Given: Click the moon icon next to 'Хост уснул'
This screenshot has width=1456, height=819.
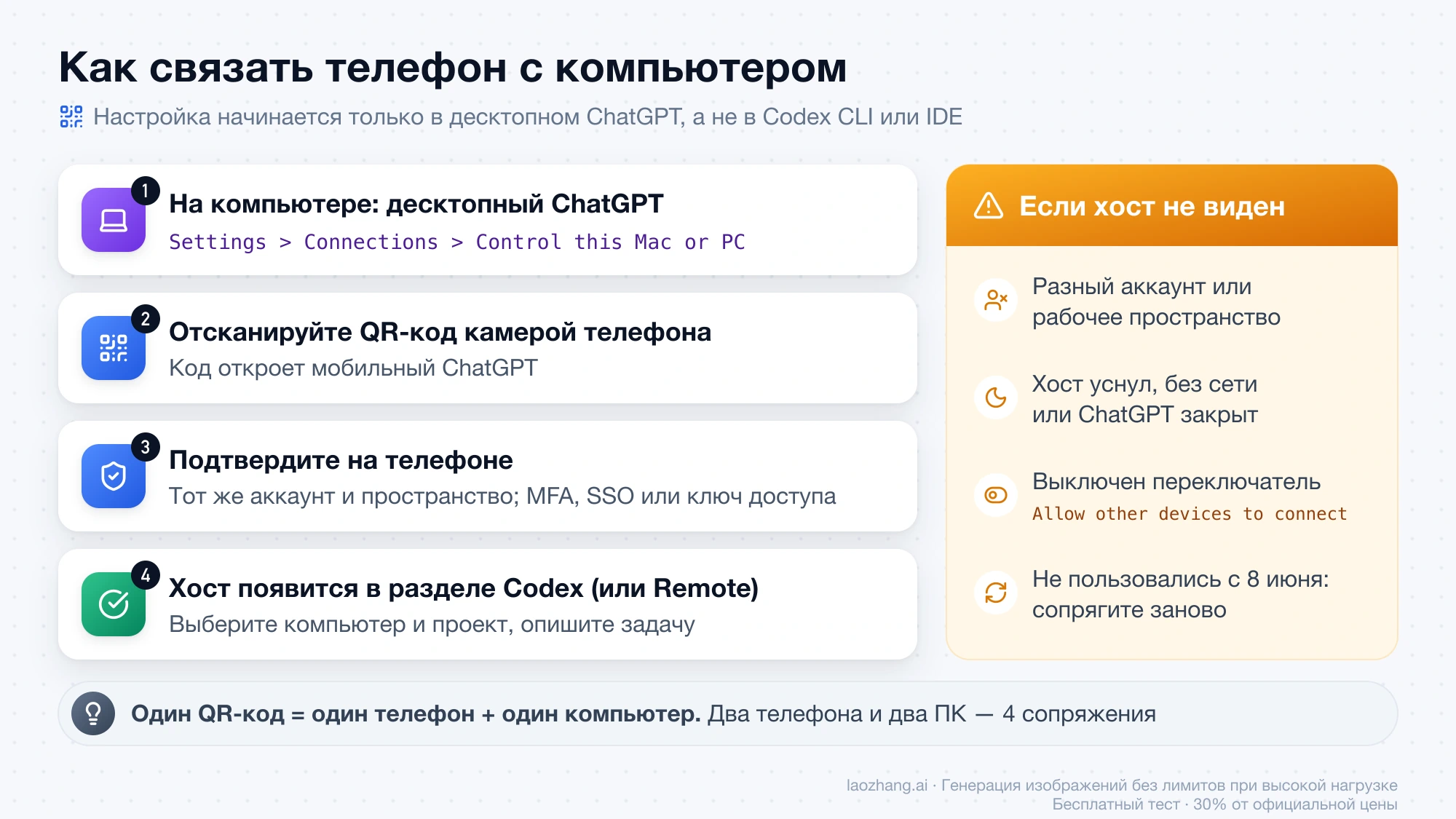Looking at the screenshot, I should click(x=996, y=397).
